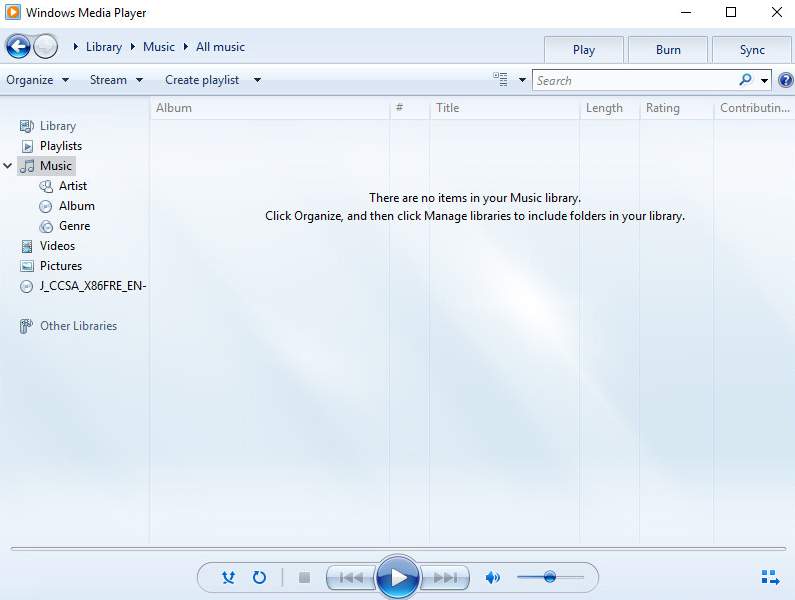Open the View options dropdown arrow
795x600 pixels.
[x=522, y=80]
